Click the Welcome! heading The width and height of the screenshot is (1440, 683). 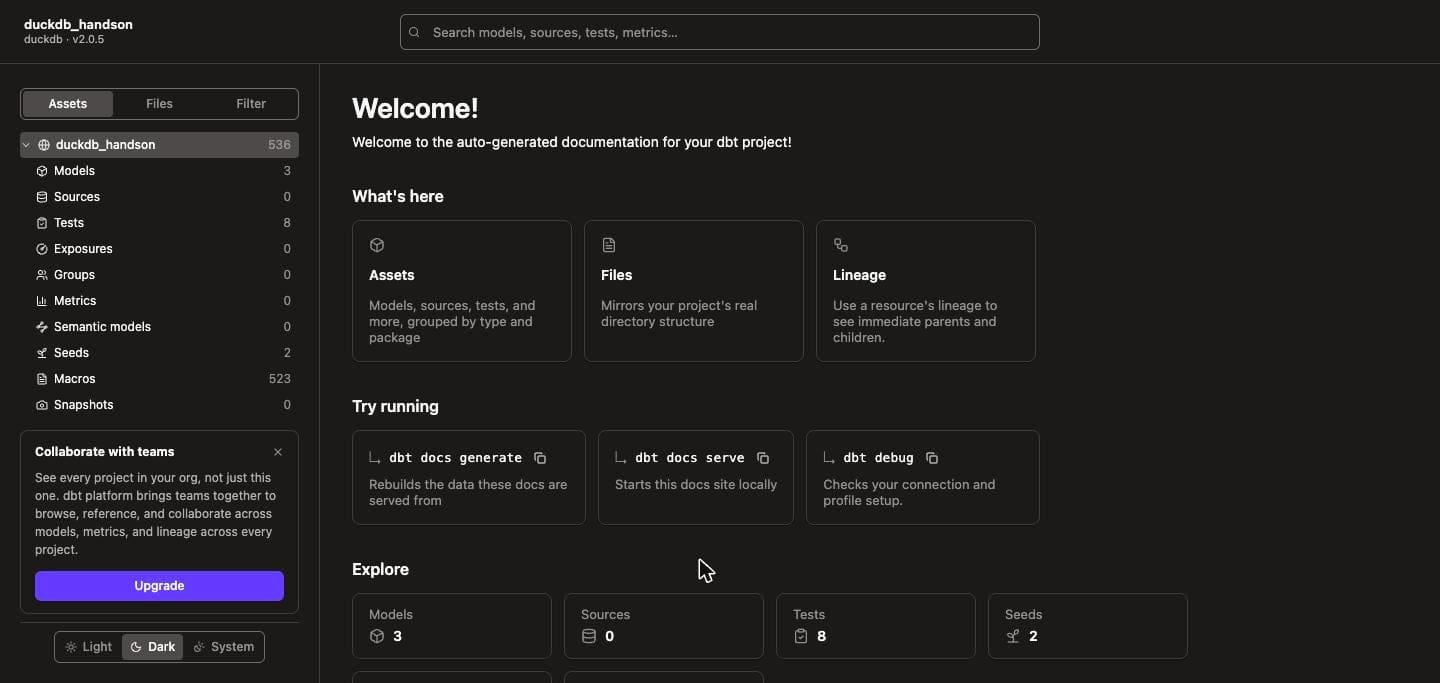click(x=415, y=108)
